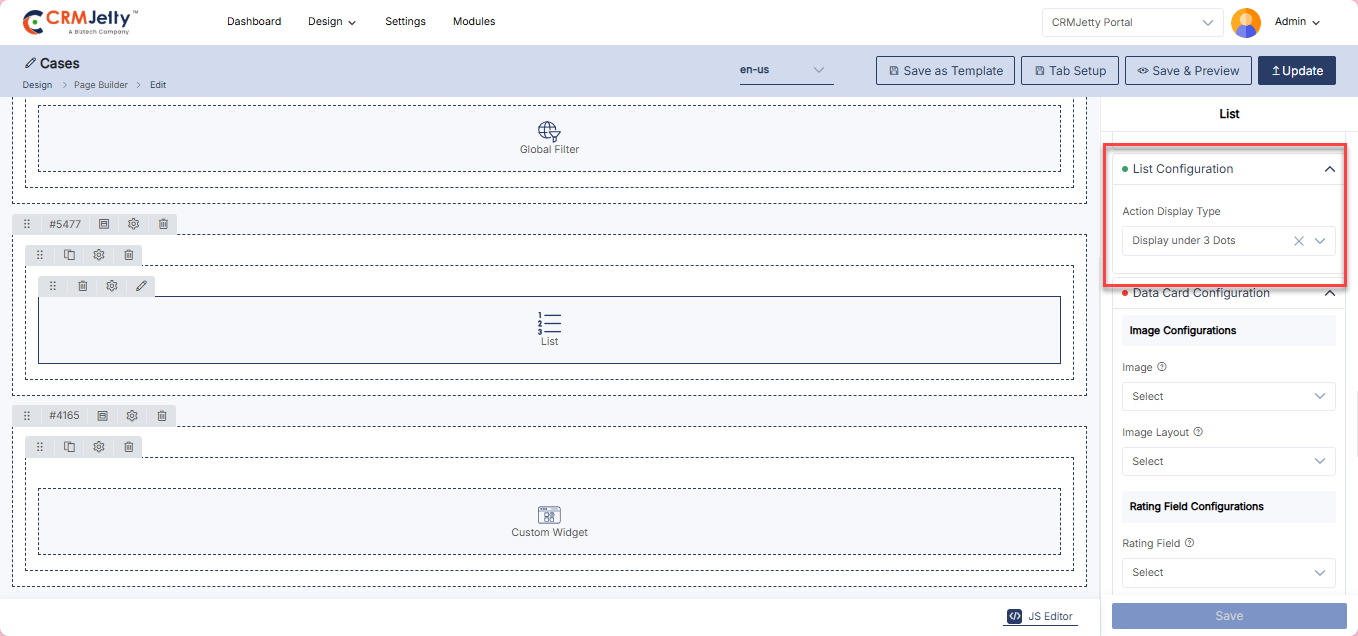Delete the List widget using trash icon
Viewport: 1358px width, 636px height.
[x=83, y=286]
